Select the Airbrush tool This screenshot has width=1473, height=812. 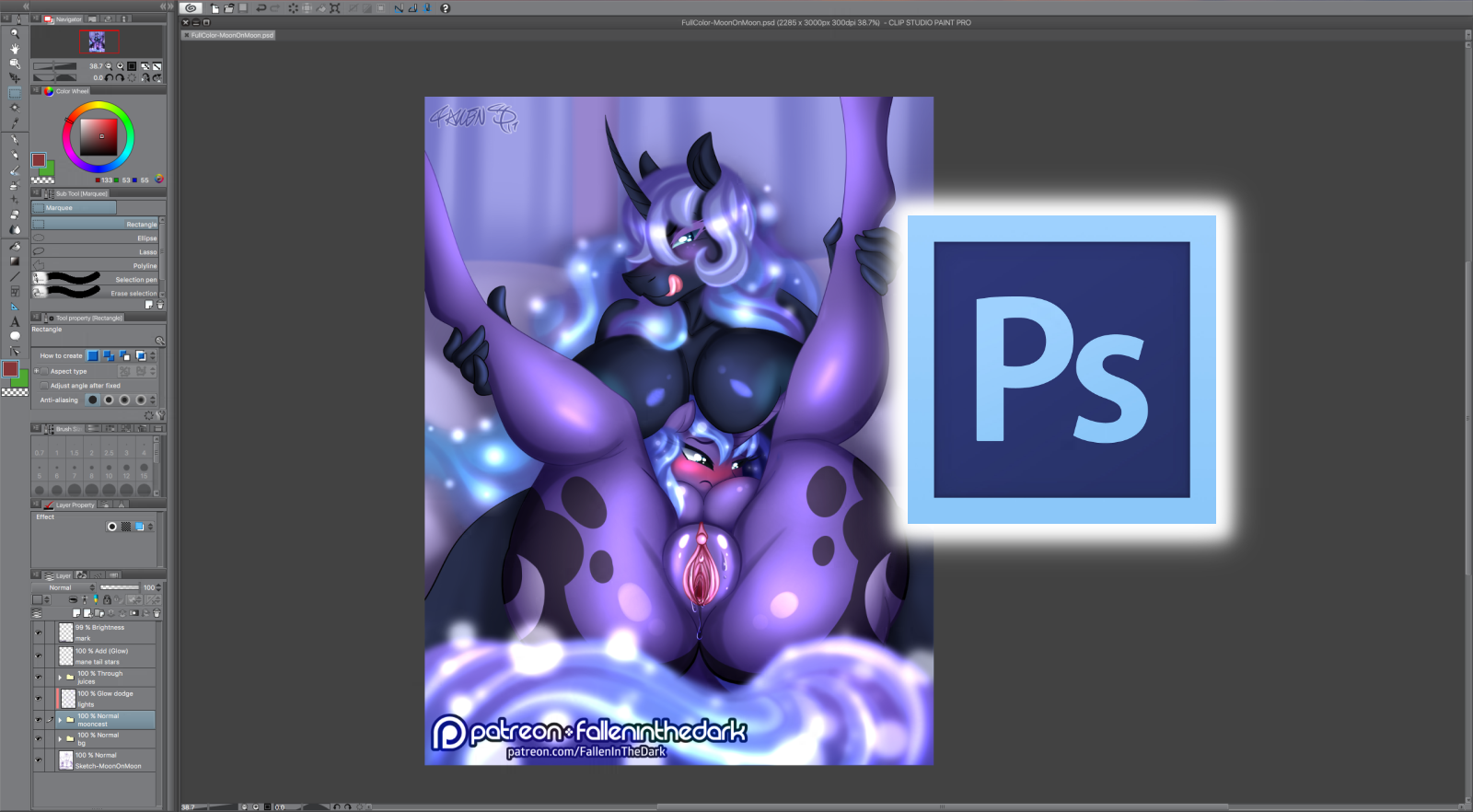(15, 185)
